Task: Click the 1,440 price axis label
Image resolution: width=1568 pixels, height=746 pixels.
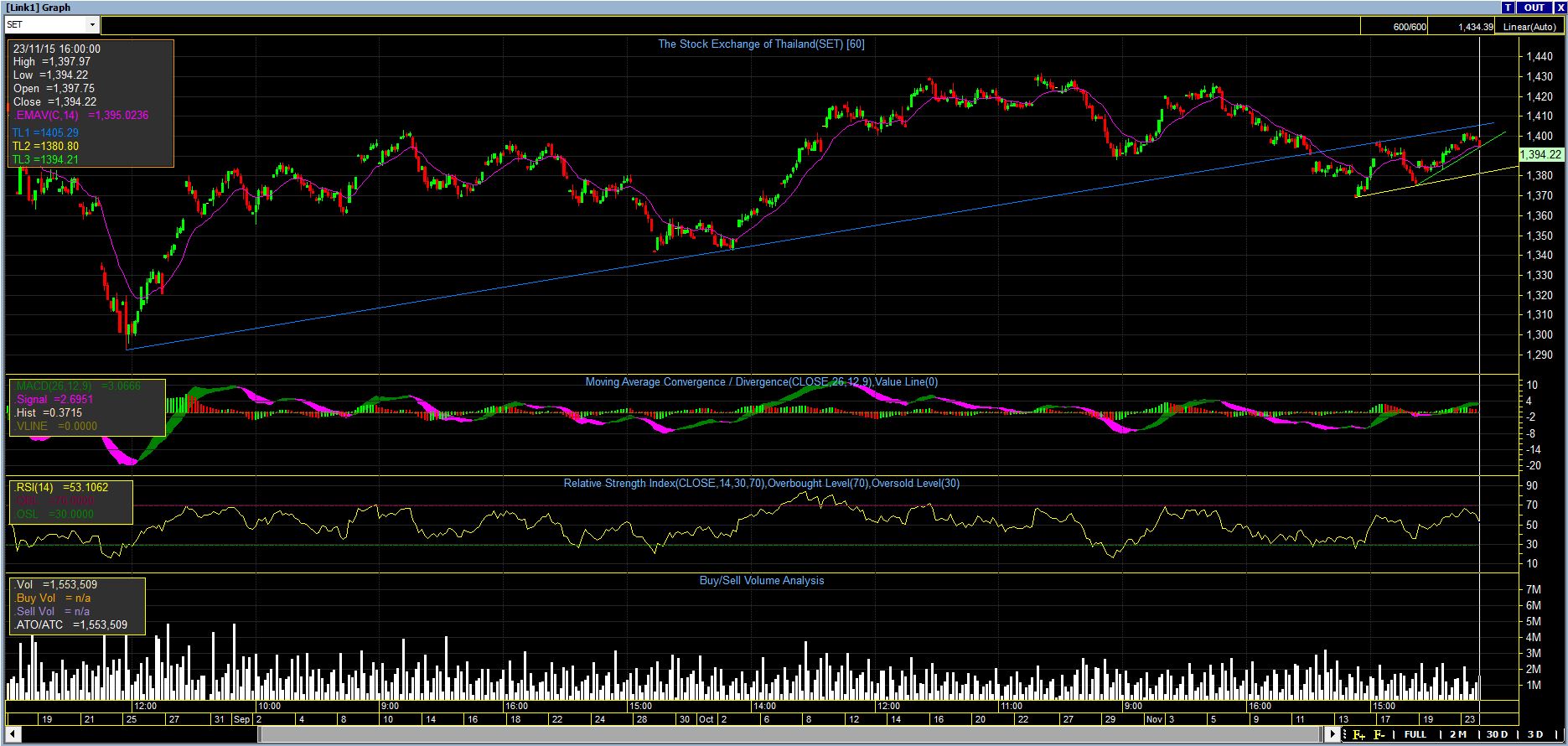Action: point(1539,57)
